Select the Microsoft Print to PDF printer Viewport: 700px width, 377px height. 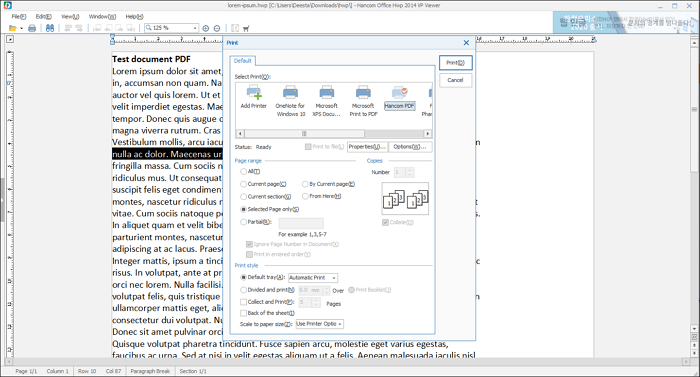(x=363, y=101)
